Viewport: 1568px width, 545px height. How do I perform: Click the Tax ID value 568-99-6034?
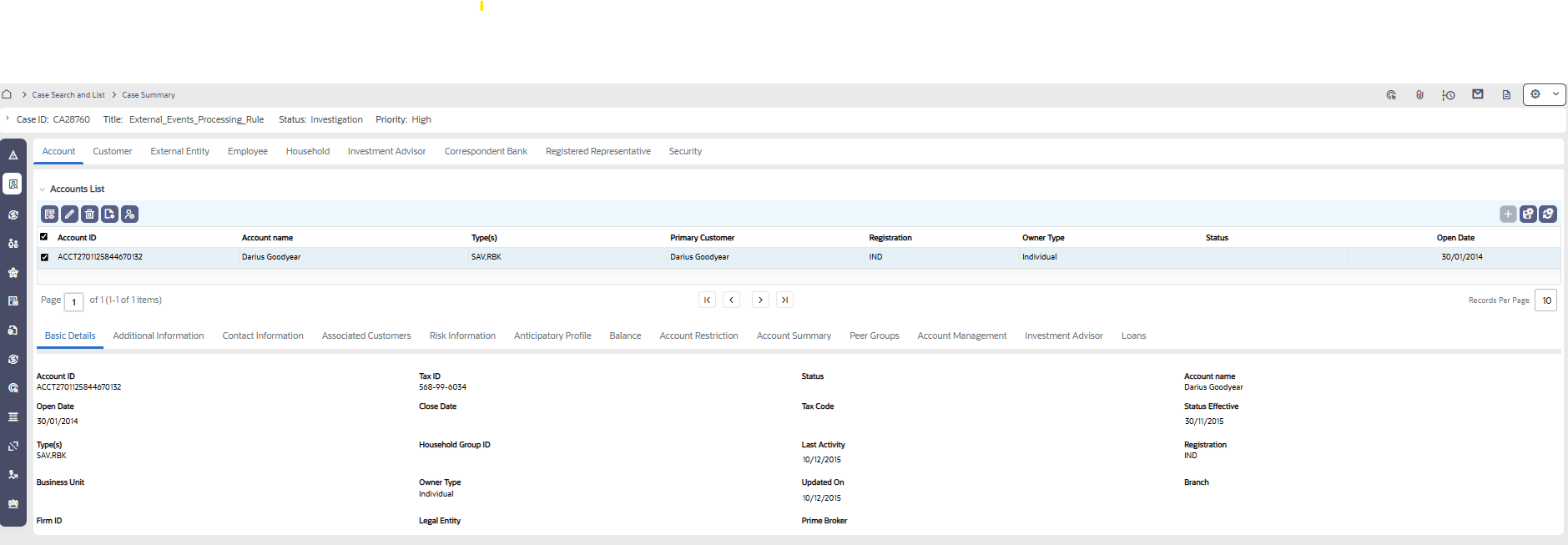[x=442, y=387]
